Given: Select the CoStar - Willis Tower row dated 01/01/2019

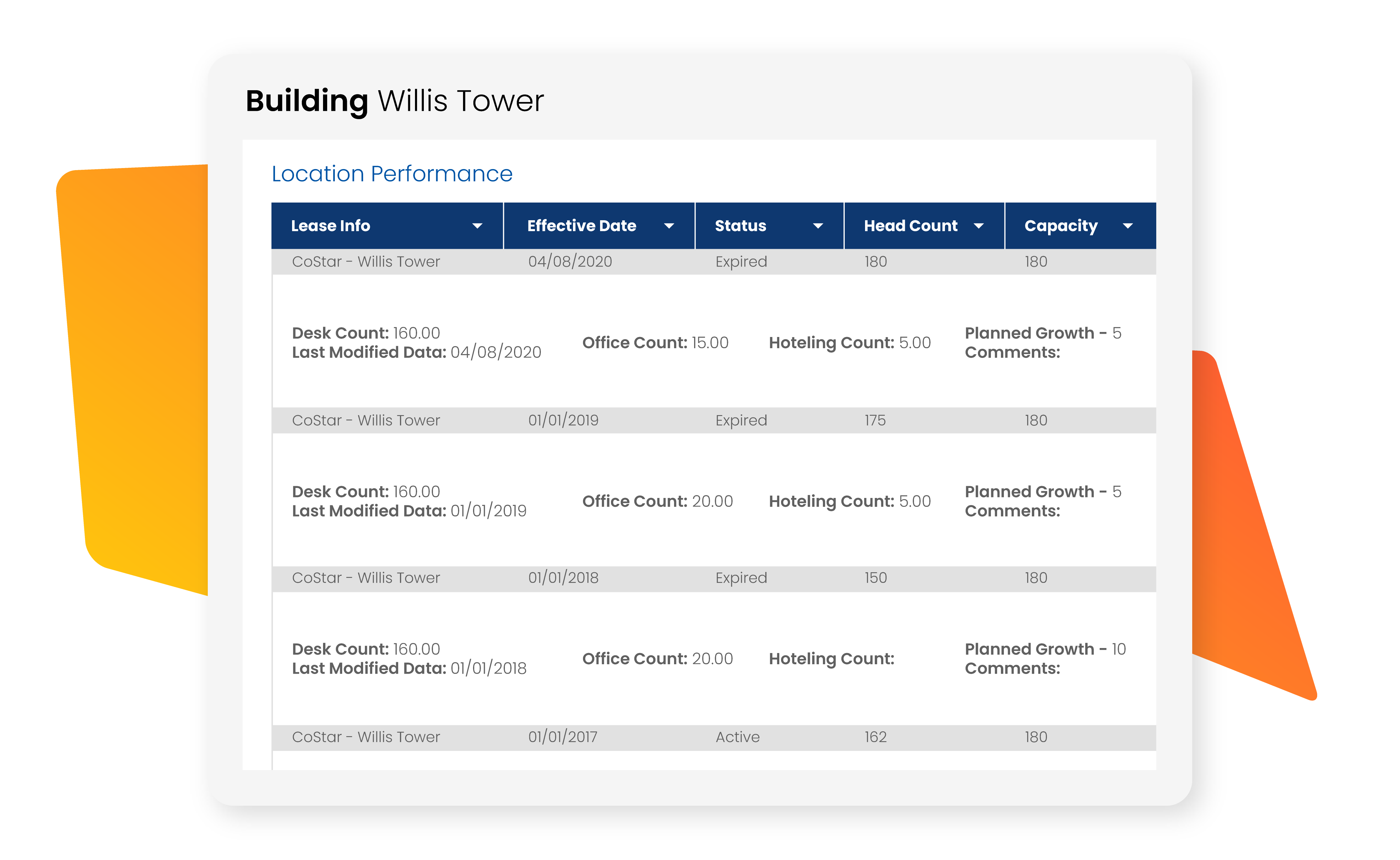Looking at the screenshot, I should click(x=714, y=420).
